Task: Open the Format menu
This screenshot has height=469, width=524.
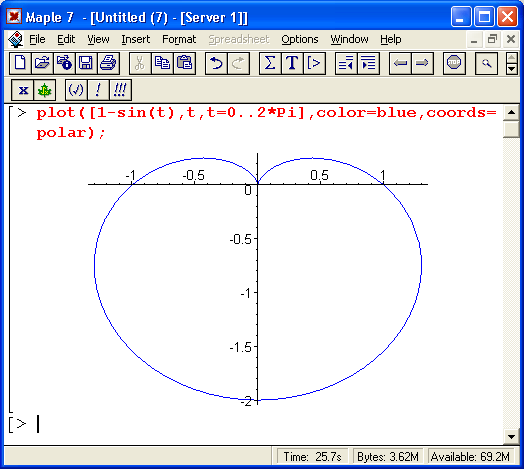Action: click(x=179, y=39)
